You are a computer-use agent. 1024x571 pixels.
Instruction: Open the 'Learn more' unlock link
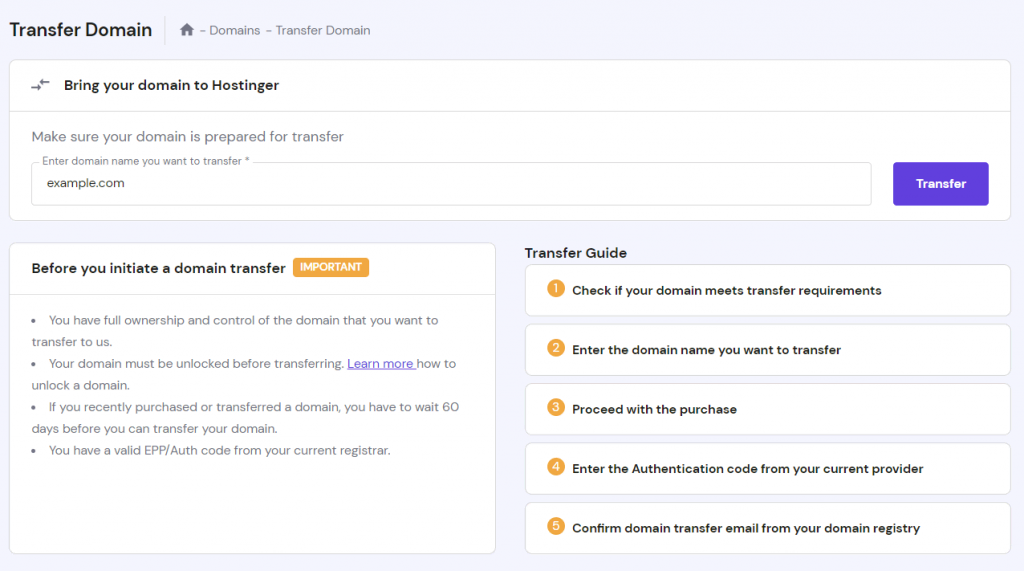380,364
